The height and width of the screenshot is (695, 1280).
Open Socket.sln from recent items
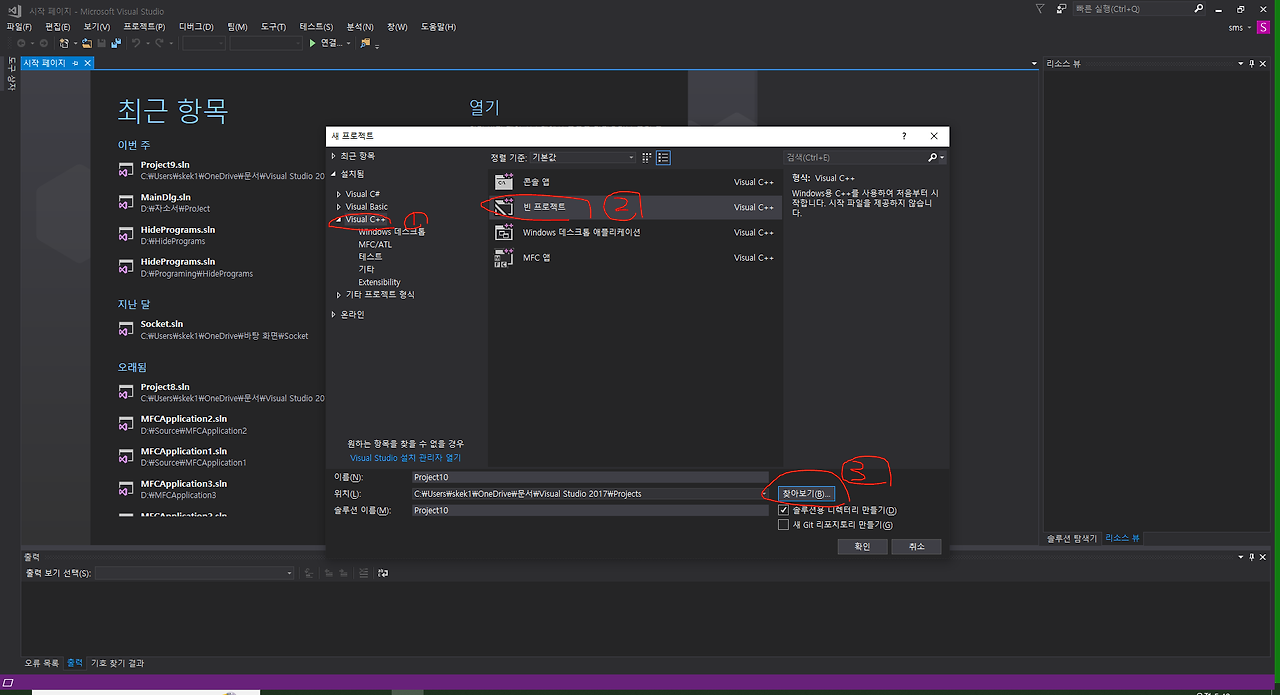(162, 324)
